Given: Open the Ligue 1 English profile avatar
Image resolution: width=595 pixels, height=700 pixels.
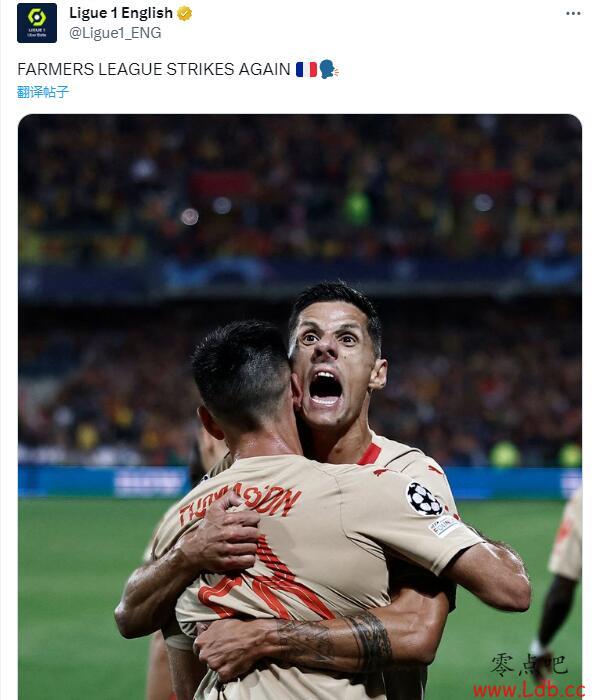Looking at the screenshot, I should 37,23.
